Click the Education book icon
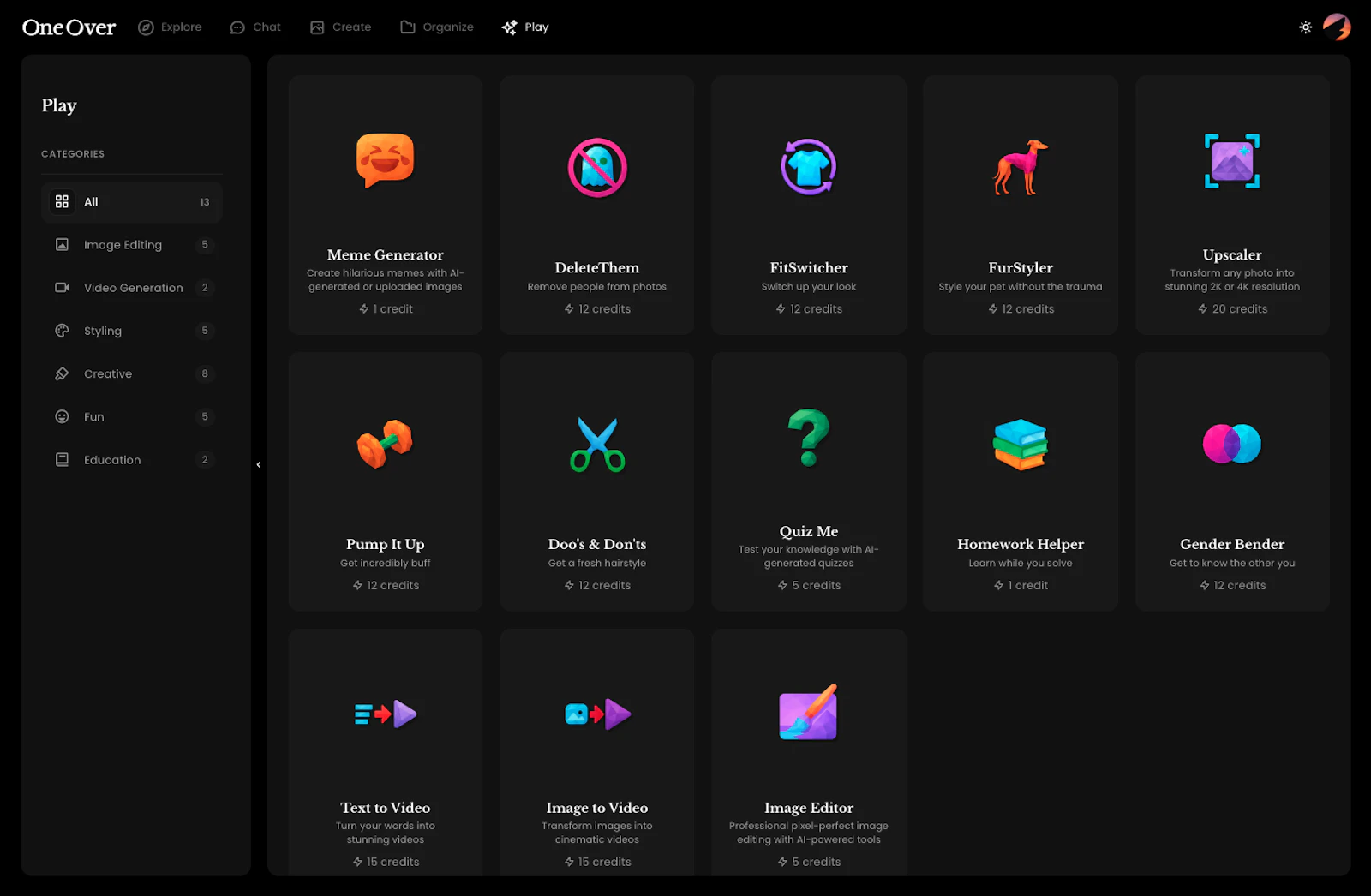Screen dimensions: 1371x896 point(62,459)
